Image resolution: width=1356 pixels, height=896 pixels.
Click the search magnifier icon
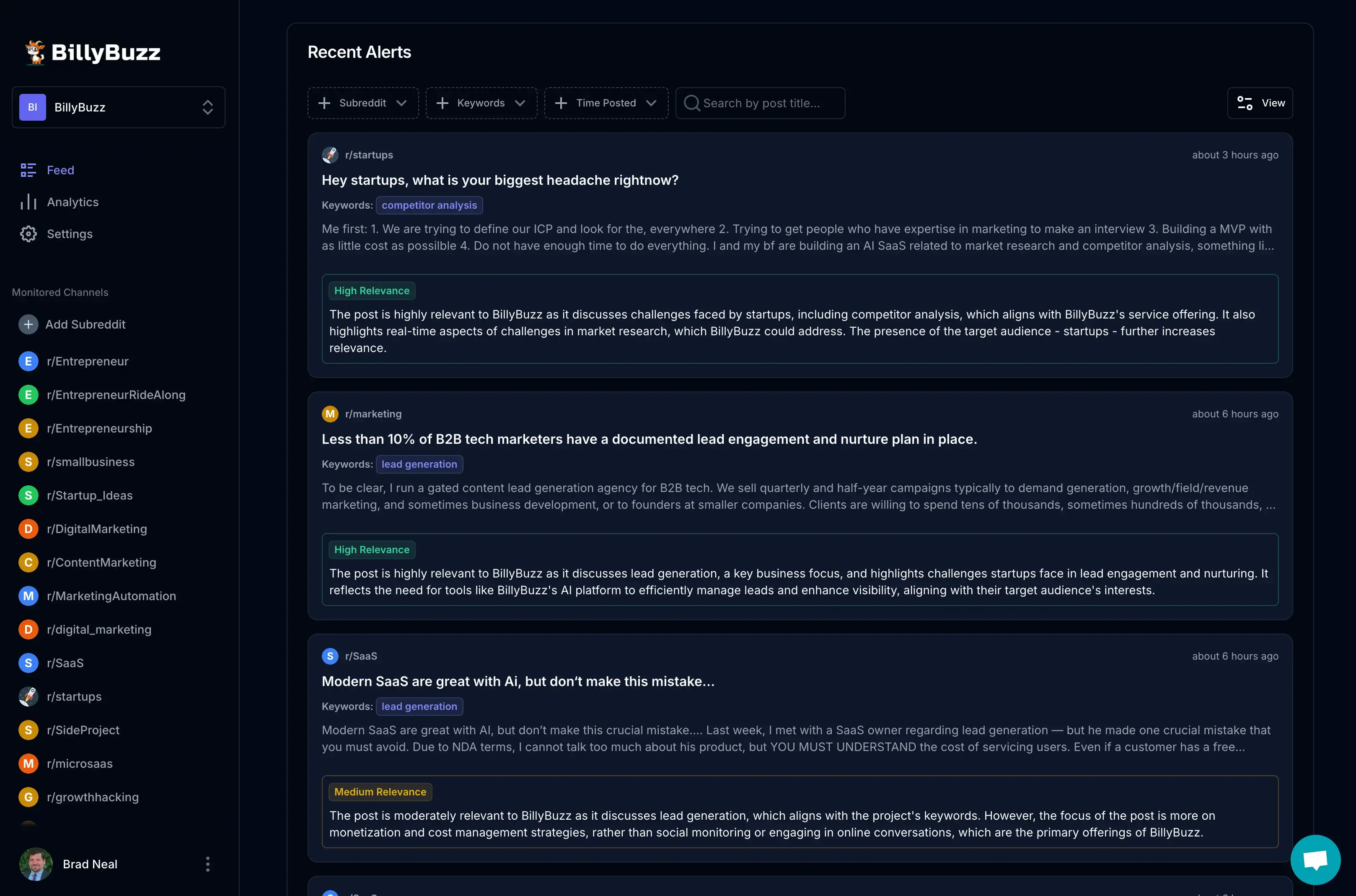coord(692,103)
